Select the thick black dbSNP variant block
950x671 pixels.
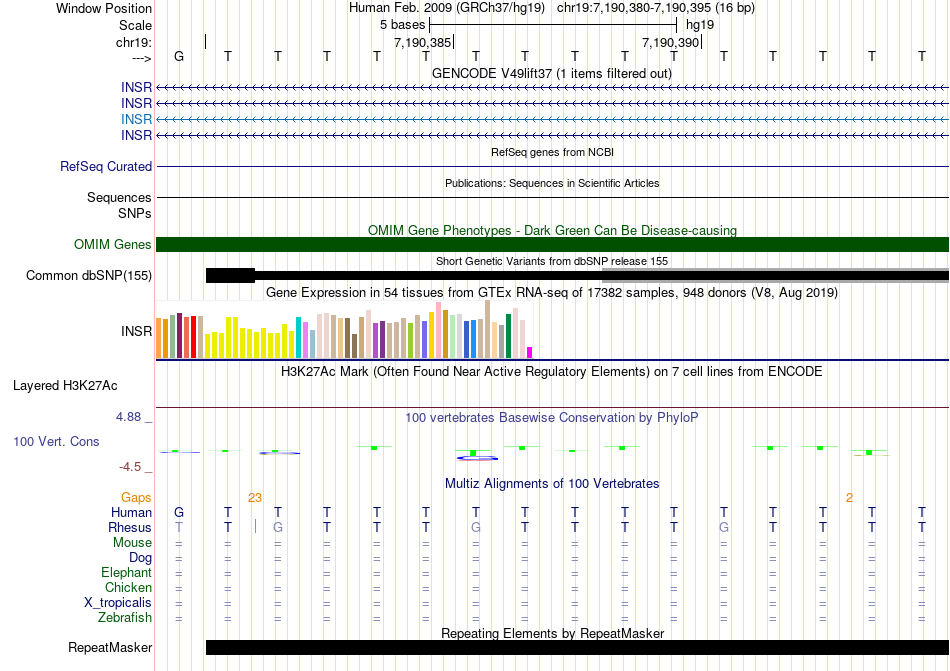(230, 276)
